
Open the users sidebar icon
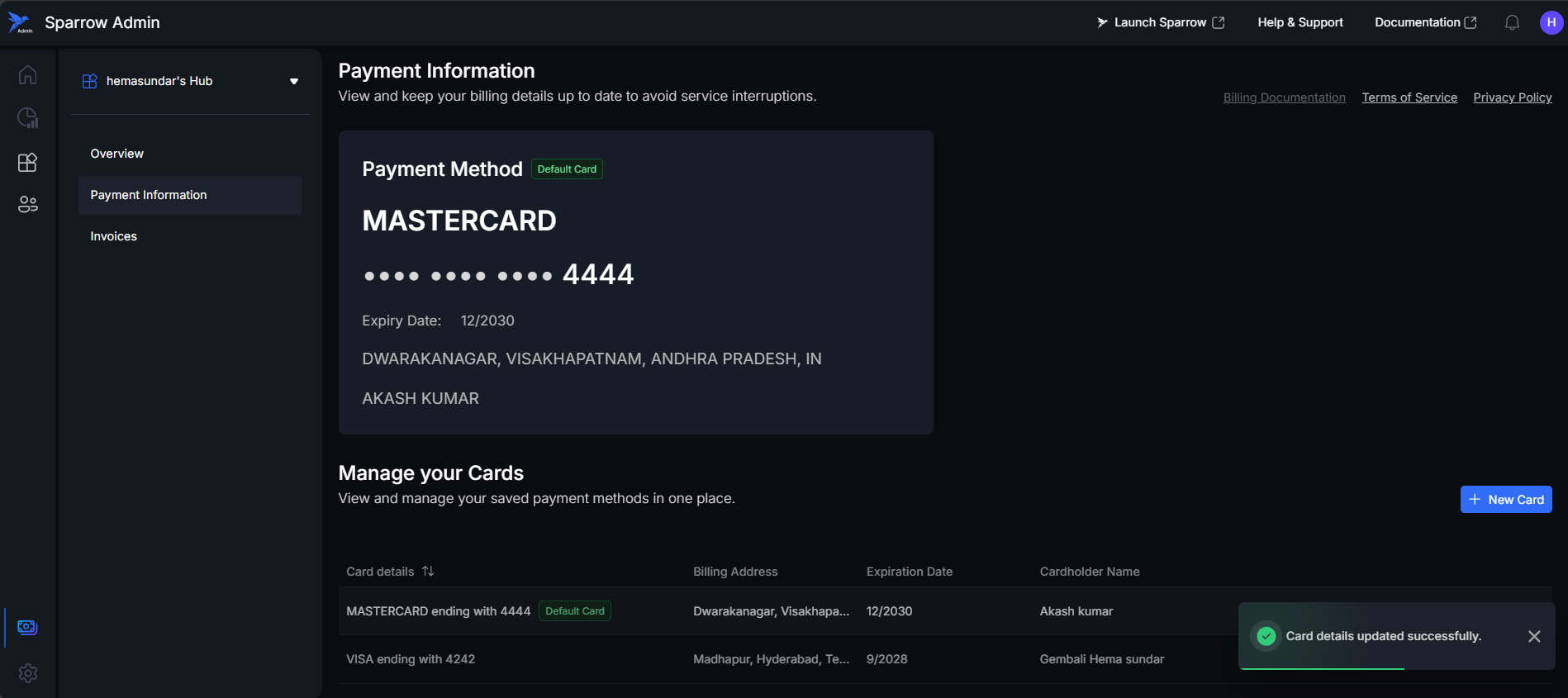click(27, 204)
